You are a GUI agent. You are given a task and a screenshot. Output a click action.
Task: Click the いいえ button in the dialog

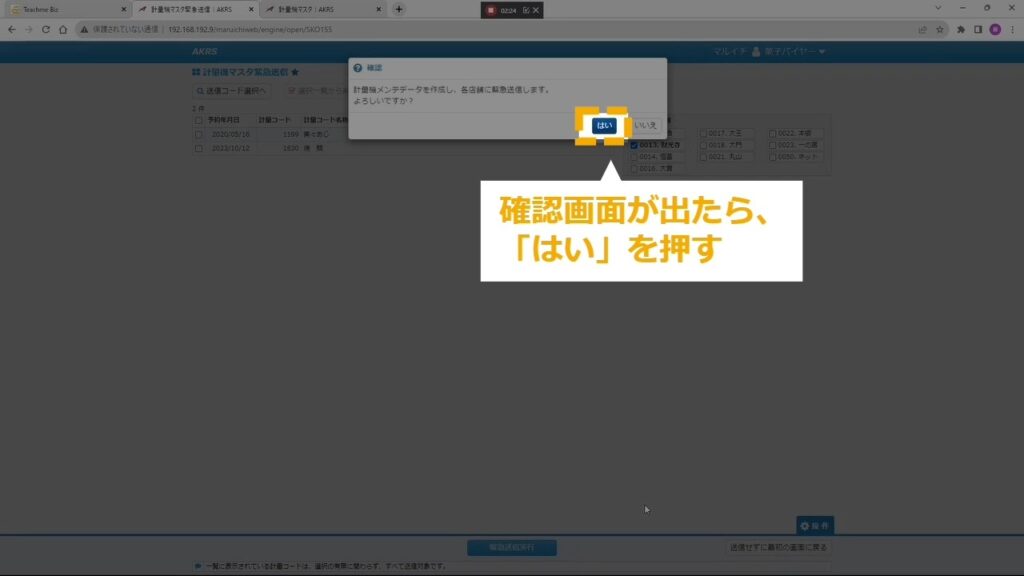click(x=645, y=125)
